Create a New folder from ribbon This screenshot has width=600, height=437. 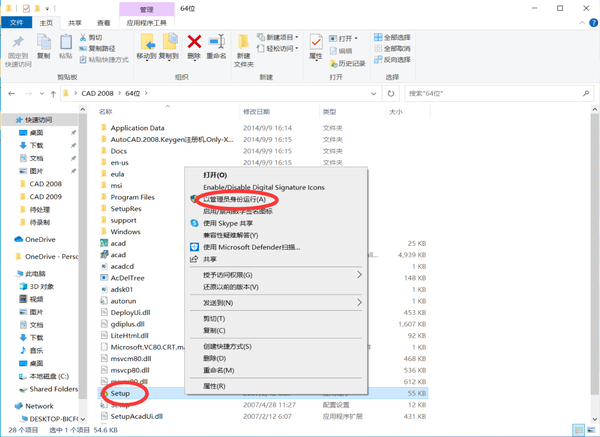244,51
